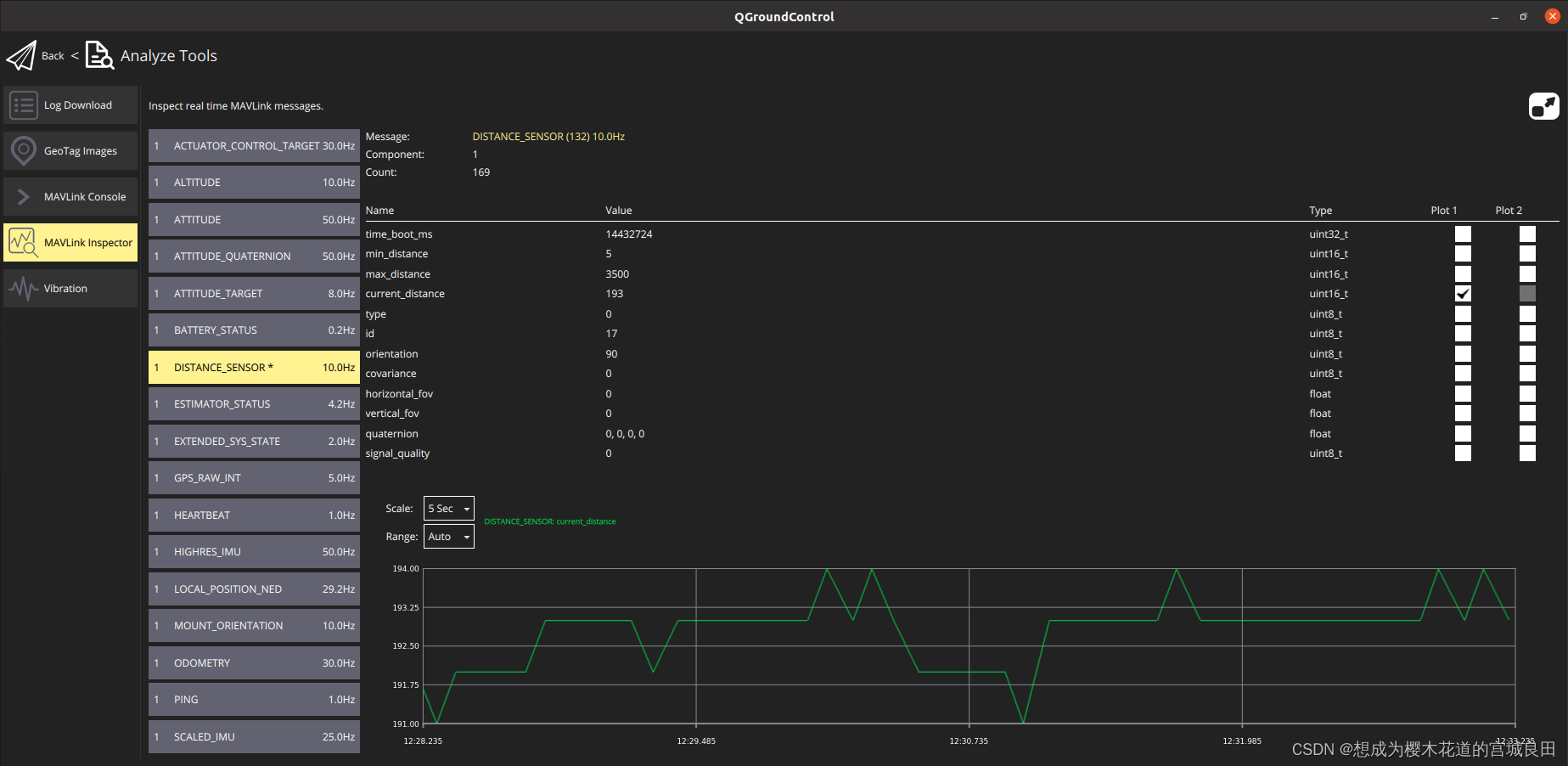Open the Log Download page

pyautogui.click(x=70, y=105)
